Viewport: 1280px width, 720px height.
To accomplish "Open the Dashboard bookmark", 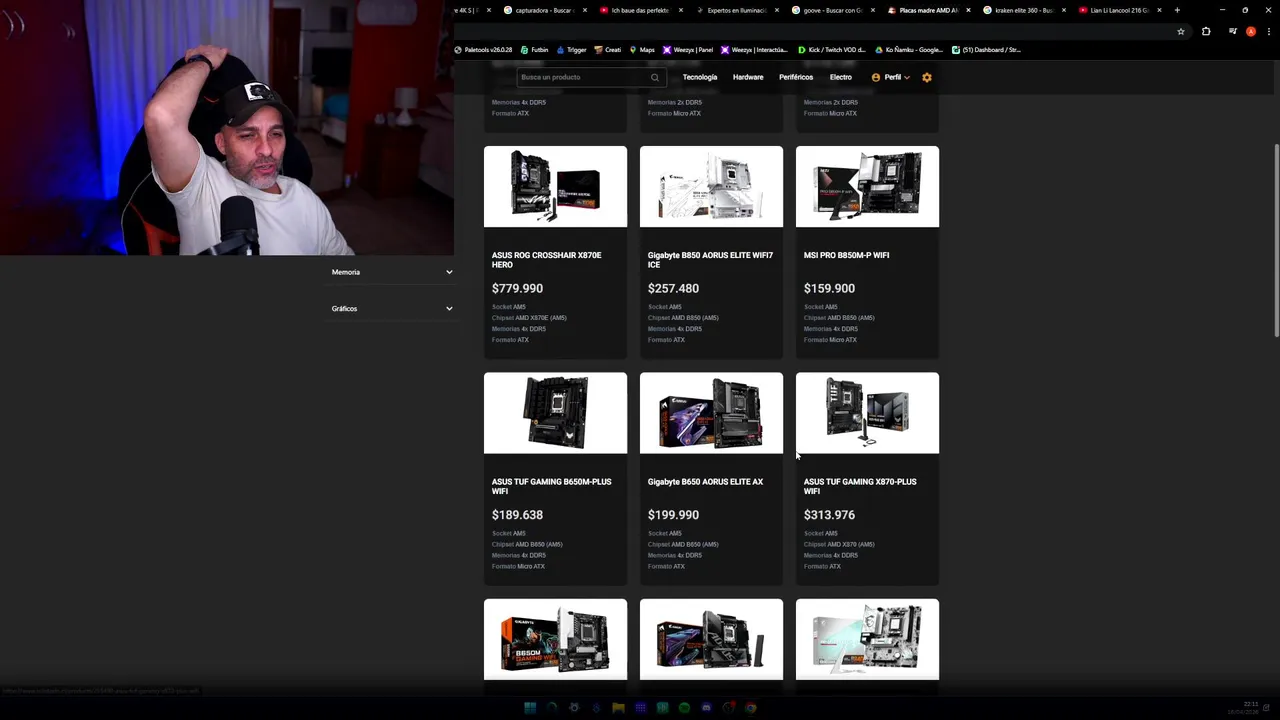I will point(986,49).
